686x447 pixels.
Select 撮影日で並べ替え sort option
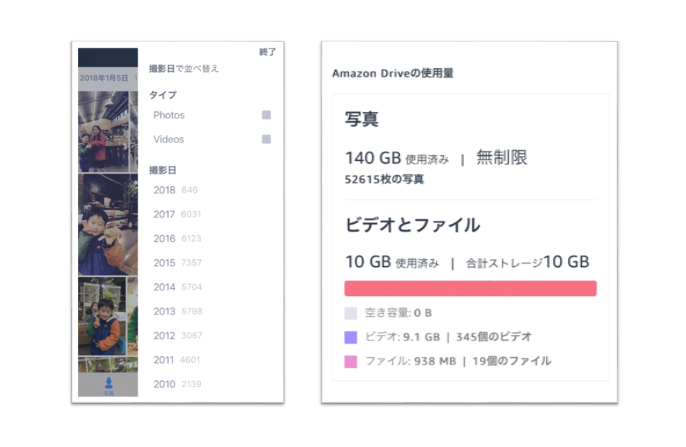point(183,69)
